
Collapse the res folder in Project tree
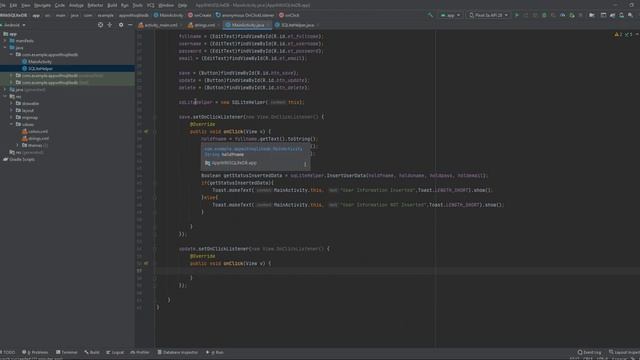(5, 96)
